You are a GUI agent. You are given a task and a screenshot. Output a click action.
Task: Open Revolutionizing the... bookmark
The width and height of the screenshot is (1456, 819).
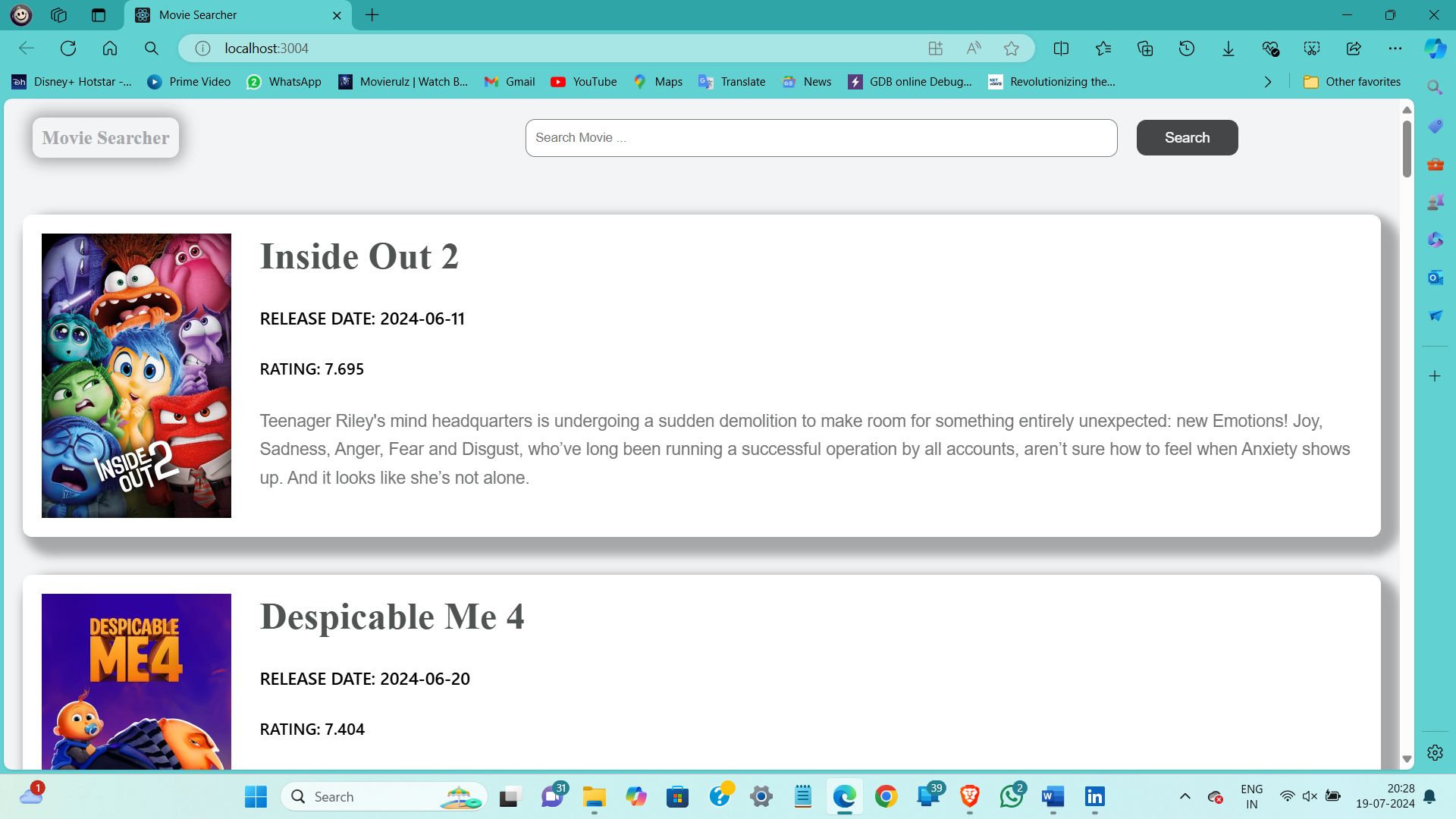pos(1052,82)
